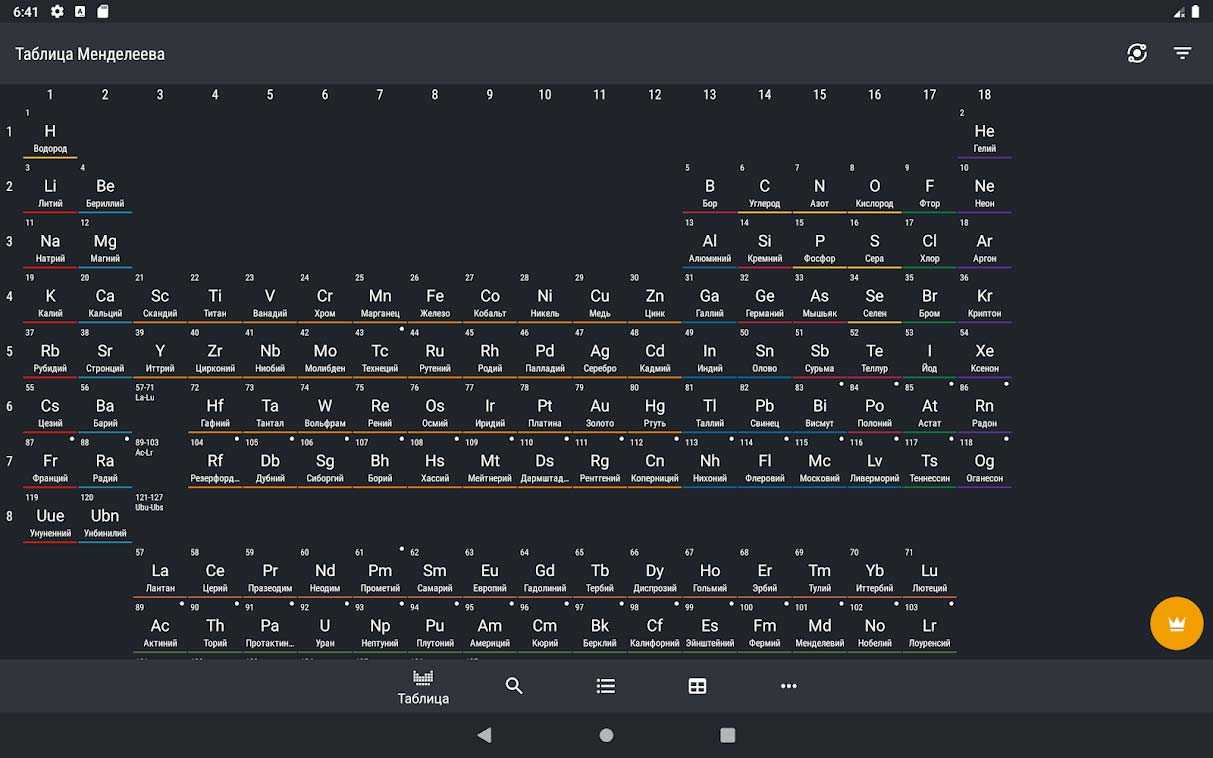Tap the Железо (Fe) element cell
1213x758 pixels.
click(x=435, y=301)
